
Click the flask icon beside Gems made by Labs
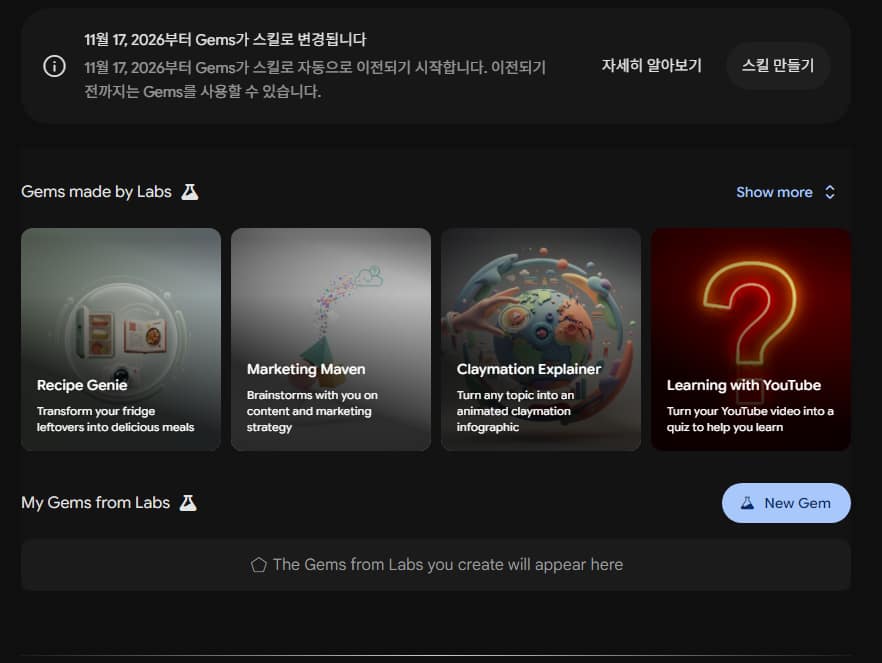point(190,192)
